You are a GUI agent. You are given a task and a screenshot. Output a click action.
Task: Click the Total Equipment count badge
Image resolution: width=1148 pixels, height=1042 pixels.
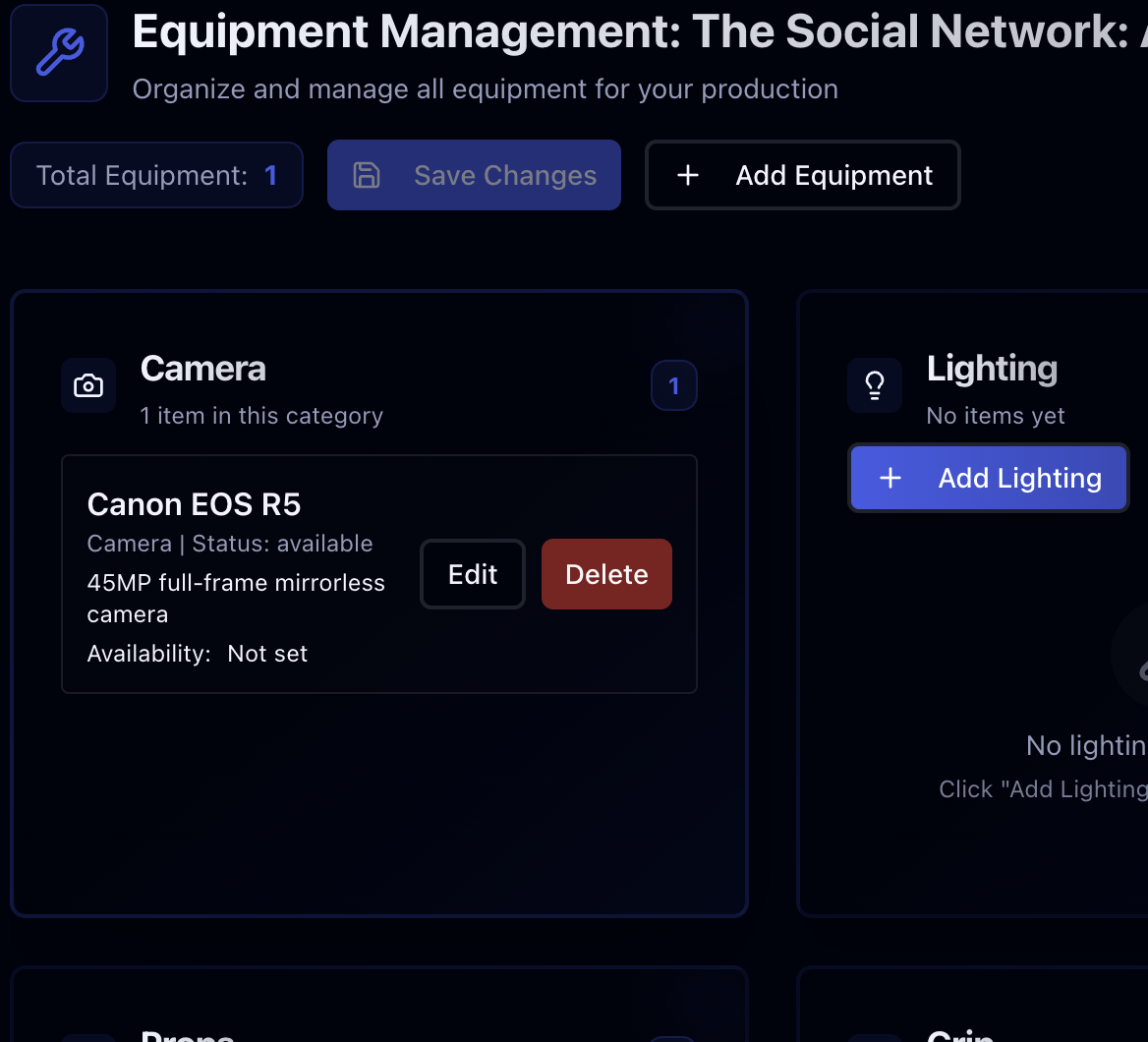[x=156, y=175]
